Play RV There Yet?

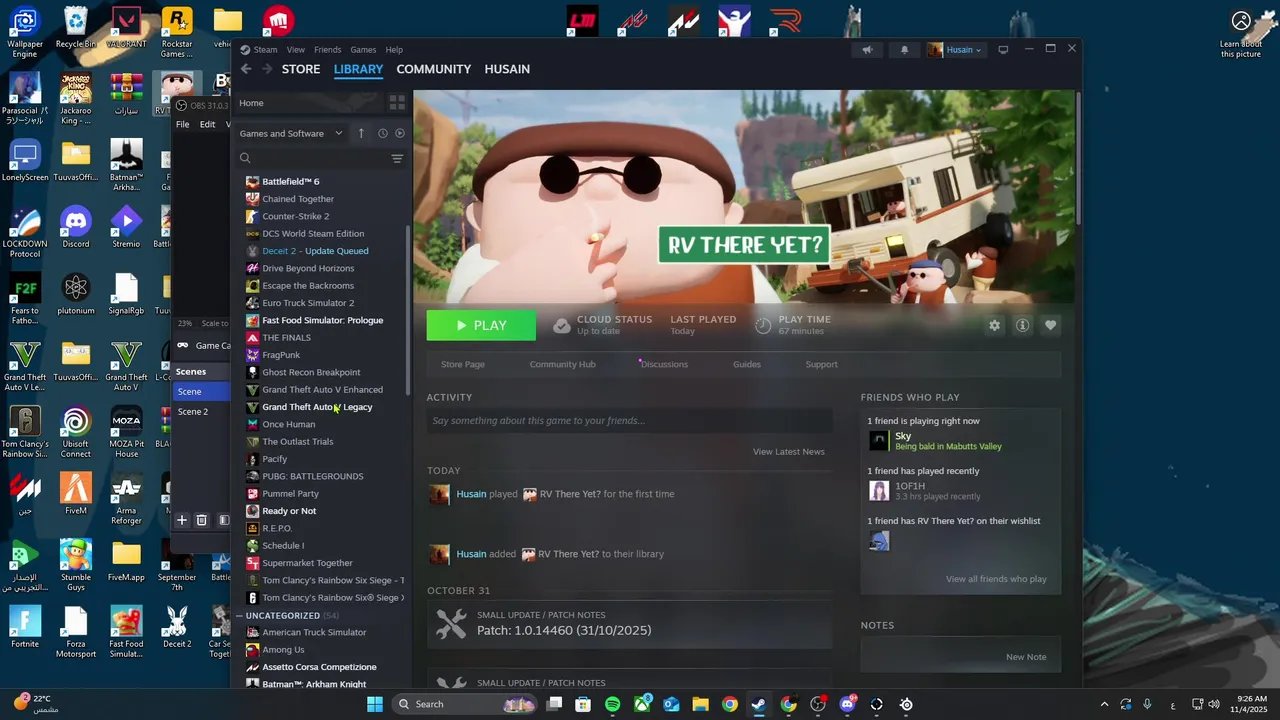click(481, 326)
